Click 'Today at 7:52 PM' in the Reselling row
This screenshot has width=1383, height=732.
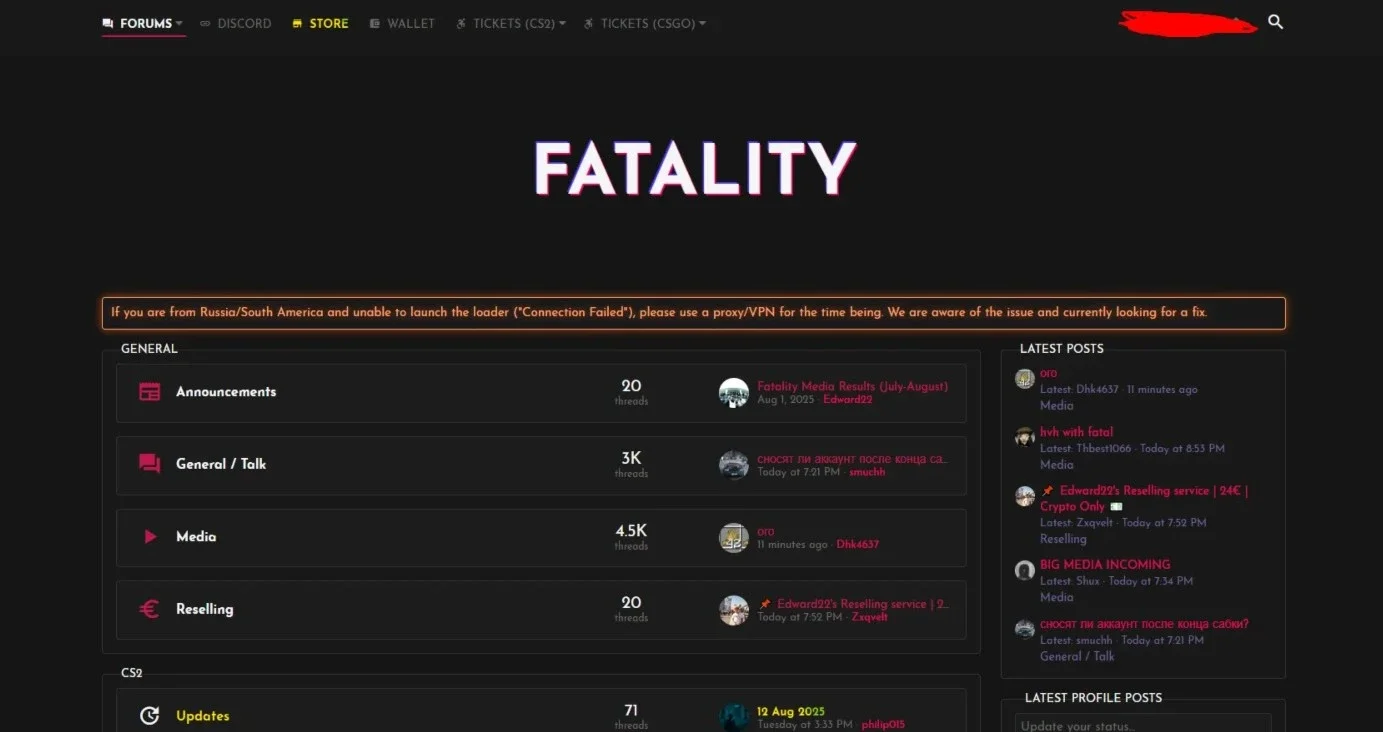pos(800,617)
